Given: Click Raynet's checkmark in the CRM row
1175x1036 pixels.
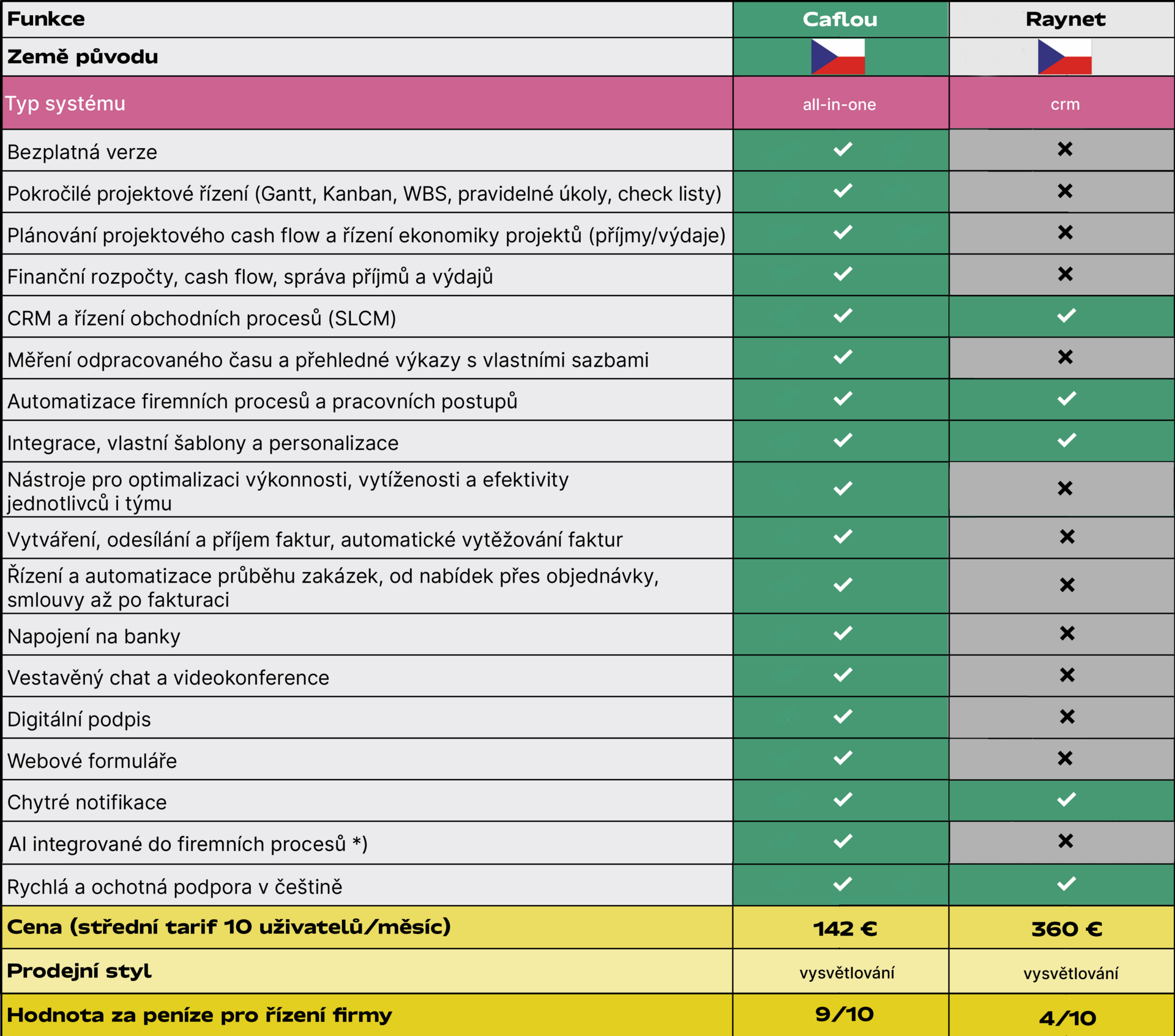Looking at the screenshot, I should point(1066,316).
